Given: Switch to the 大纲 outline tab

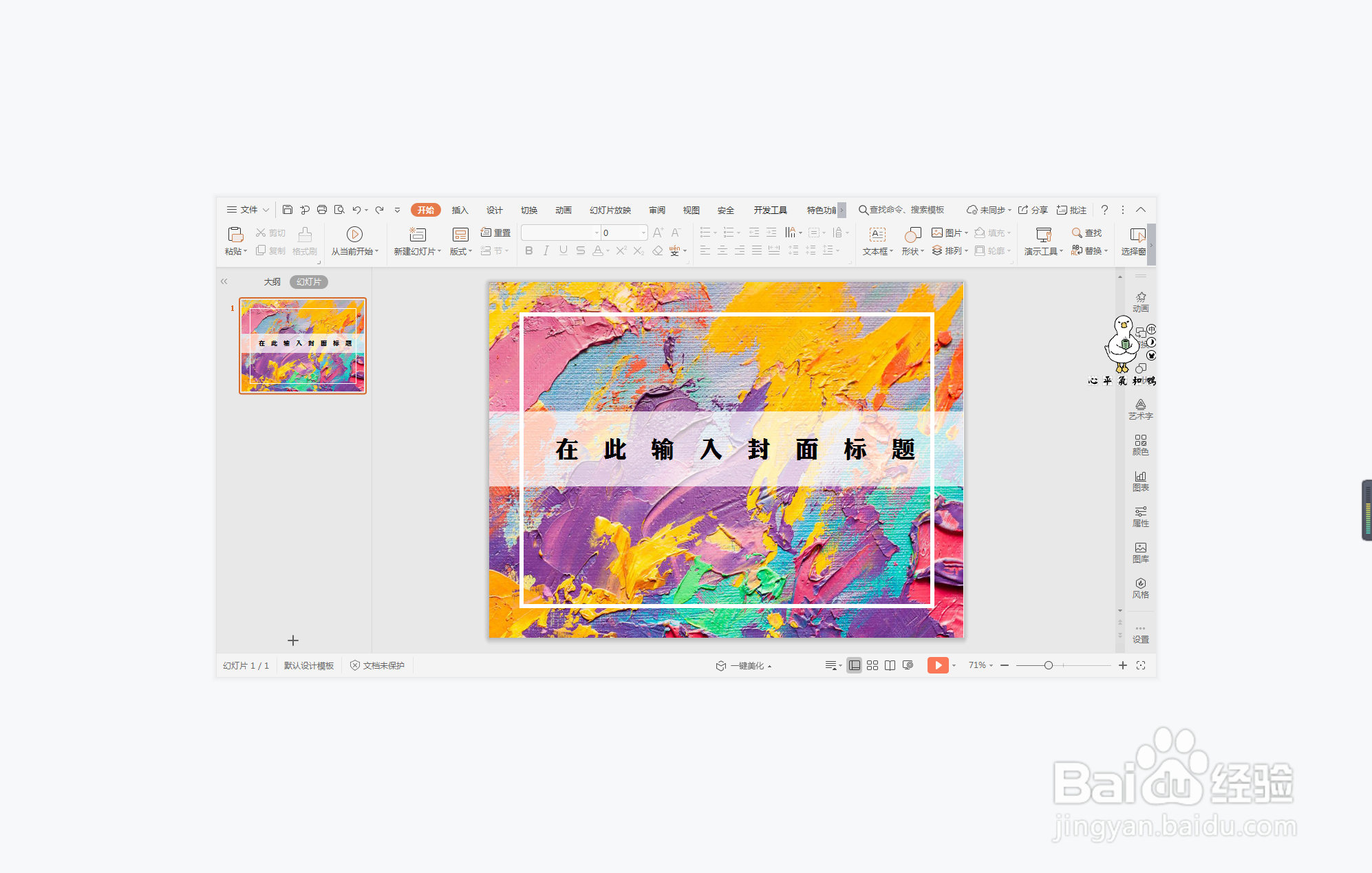Looking at the screenshot, I should 272,281.
